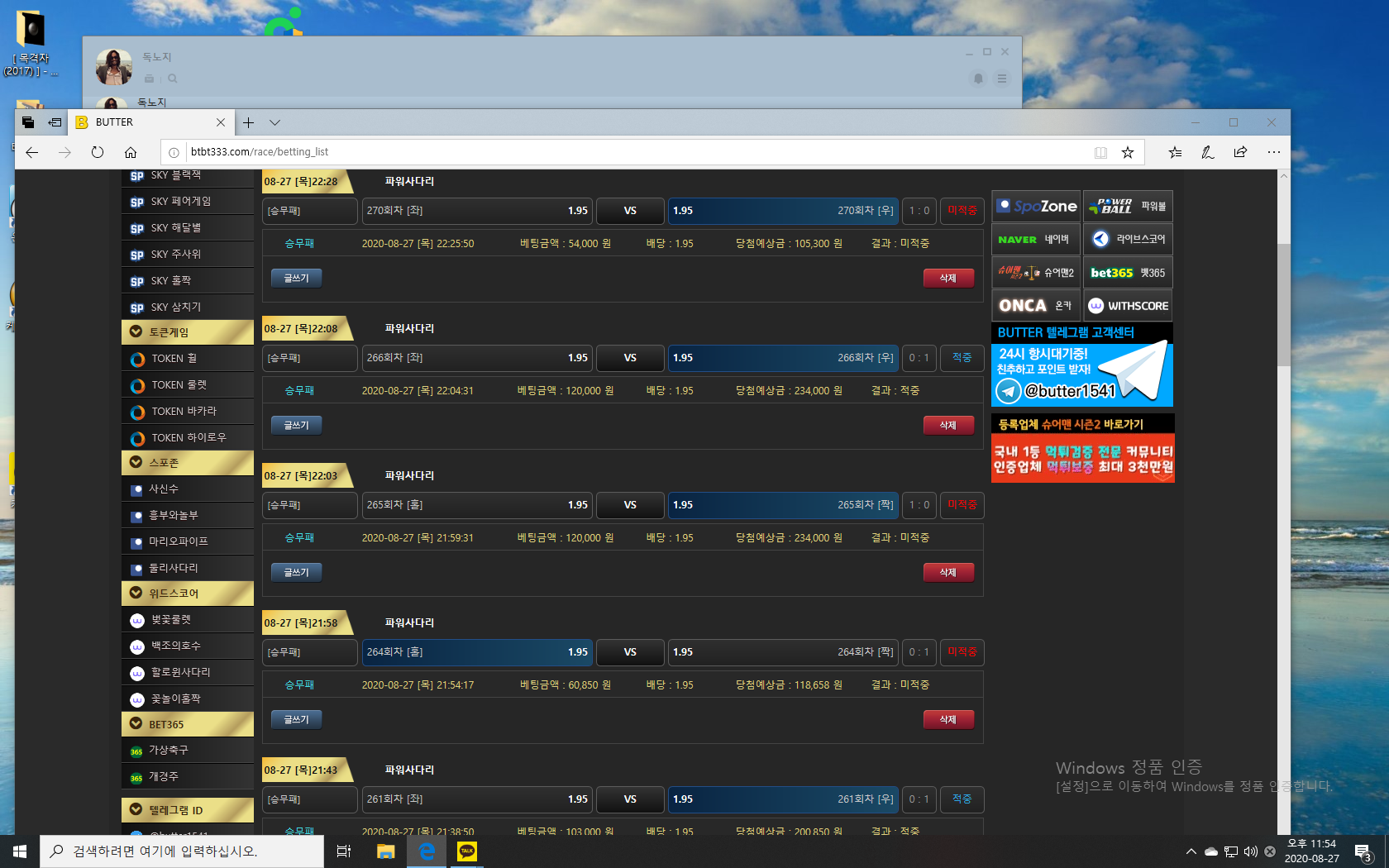Click the browser Refresh icon

click(98, 152)
